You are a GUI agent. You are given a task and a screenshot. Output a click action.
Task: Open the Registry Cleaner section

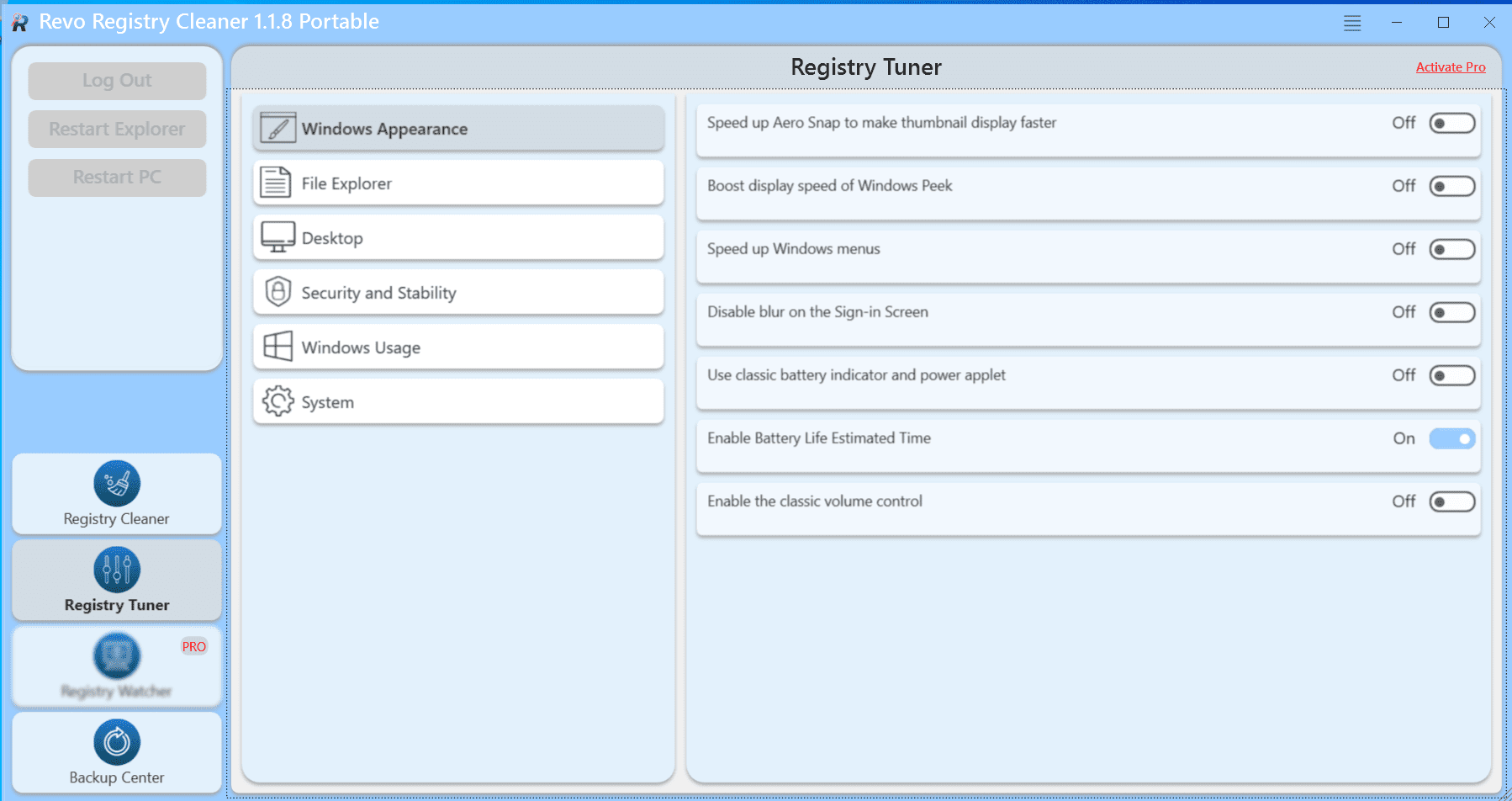click(117, 494)
